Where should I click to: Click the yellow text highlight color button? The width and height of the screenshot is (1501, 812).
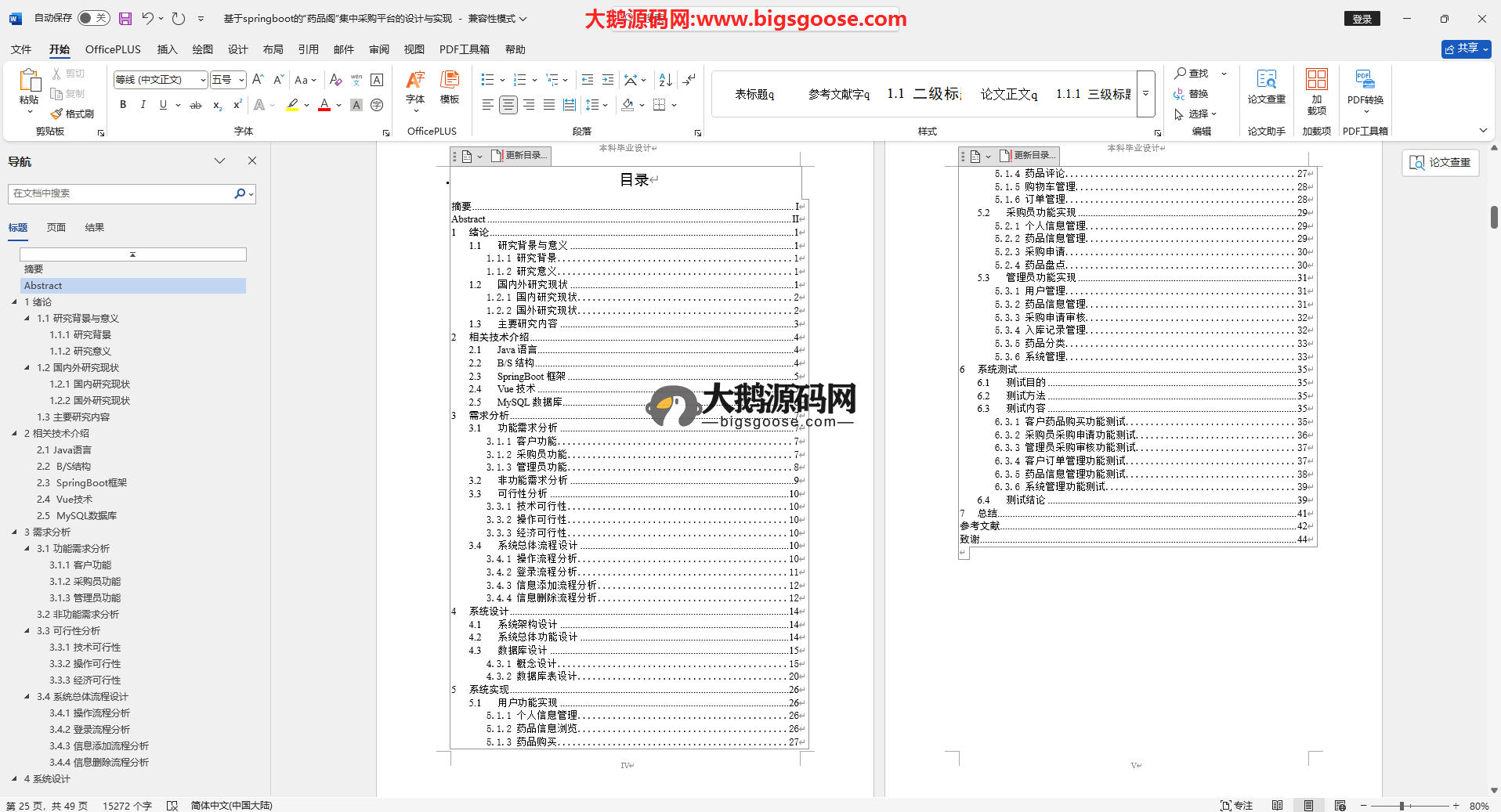292,105
